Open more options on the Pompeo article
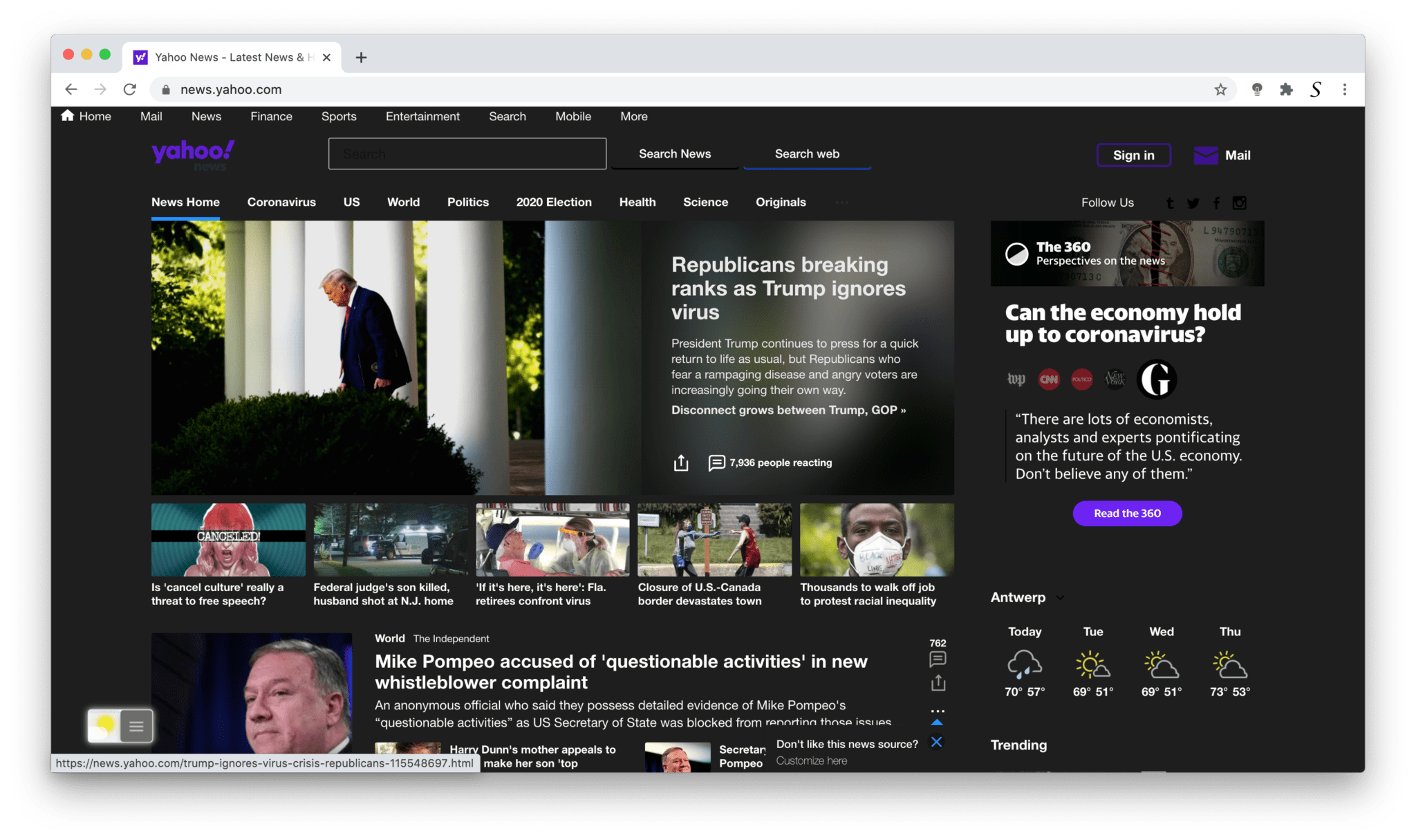 pyautogui.click(x=938, y=710)
